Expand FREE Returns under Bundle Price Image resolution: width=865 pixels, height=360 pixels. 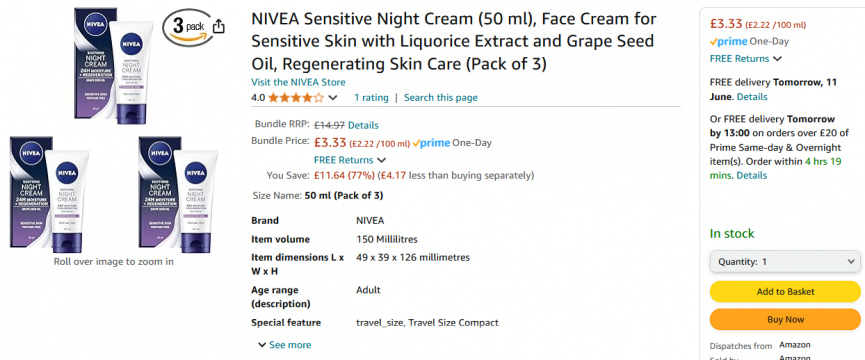click(350, 160)
